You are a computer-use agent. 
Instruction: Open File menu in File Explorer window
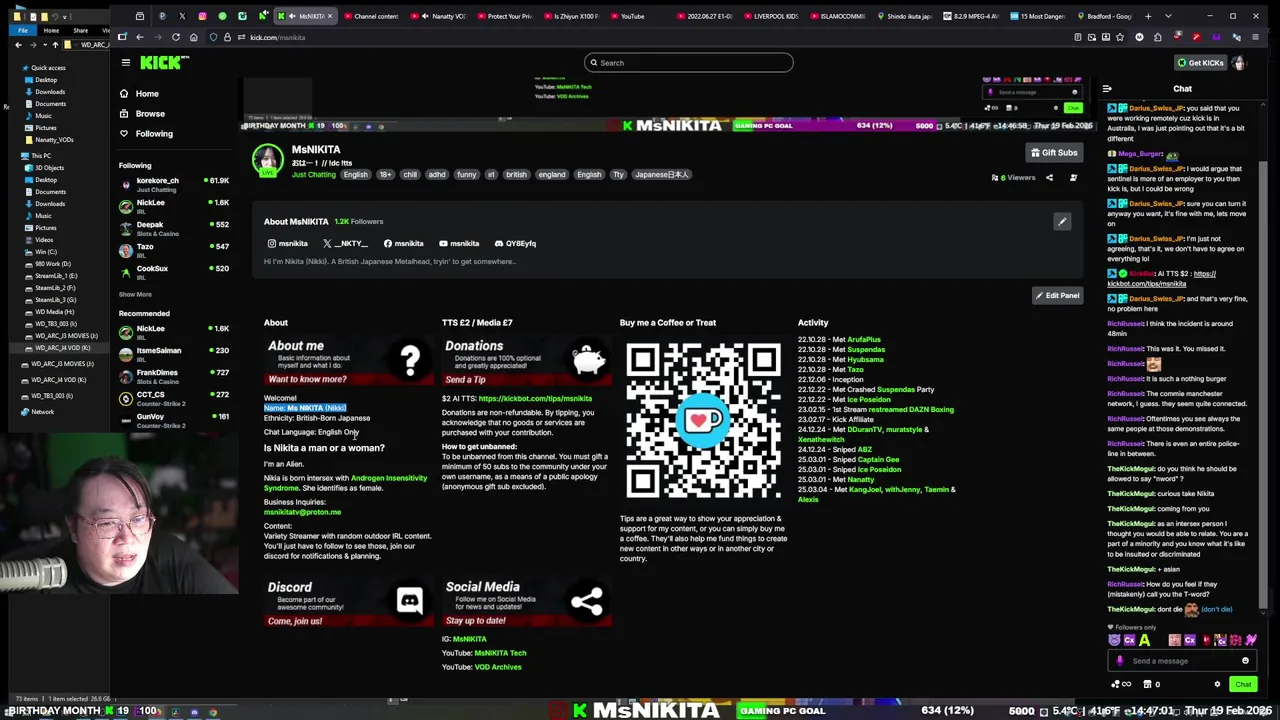pyautogui.click(x=22, y=30)
